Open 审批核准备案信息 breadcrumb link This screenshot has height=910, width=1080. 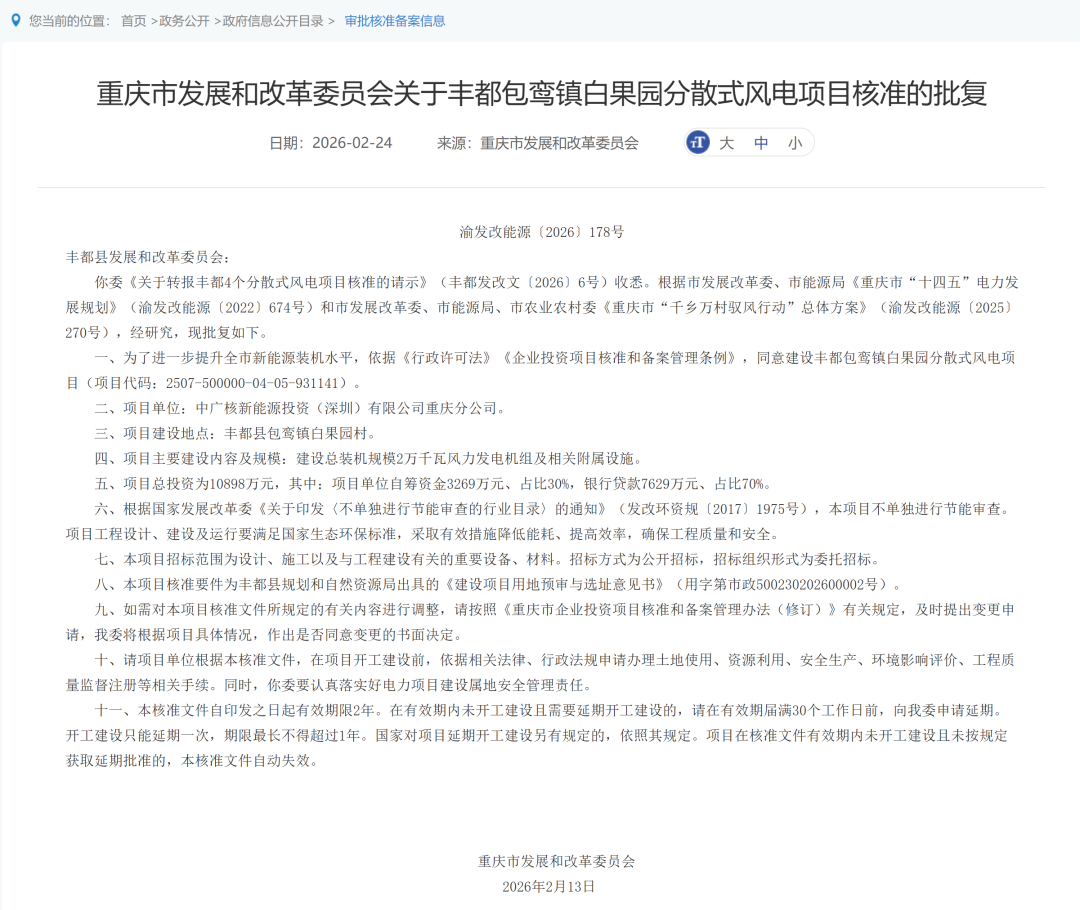point(395,21)
